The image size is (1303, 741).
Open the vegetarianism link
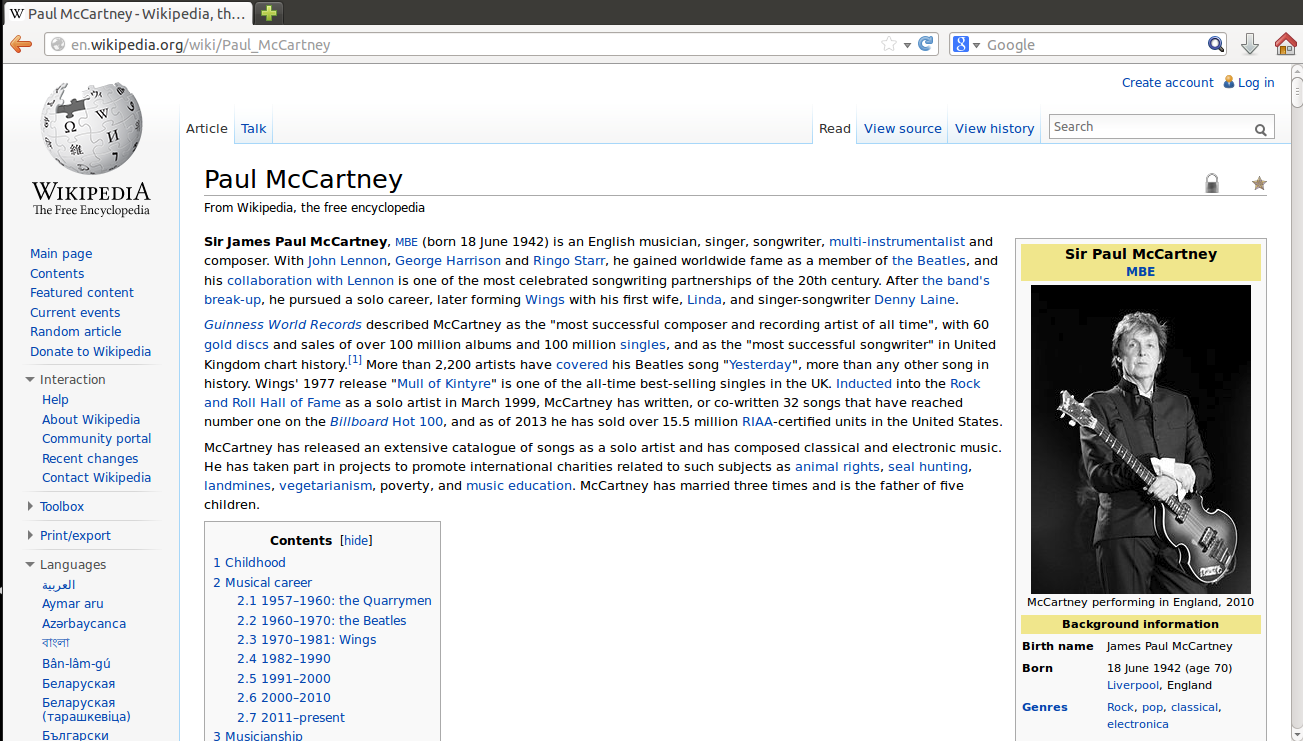click(x=326, y=486)
